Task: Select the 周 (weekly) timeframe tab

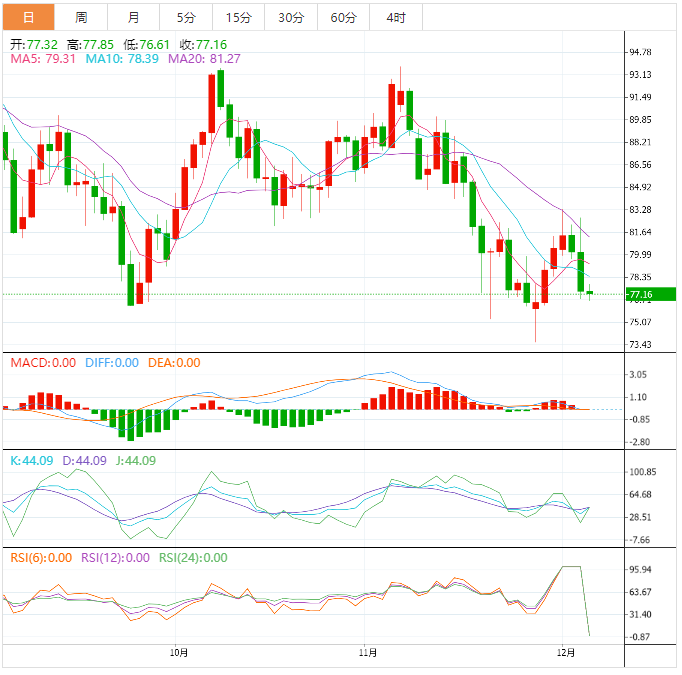Action: click(81, 18)
